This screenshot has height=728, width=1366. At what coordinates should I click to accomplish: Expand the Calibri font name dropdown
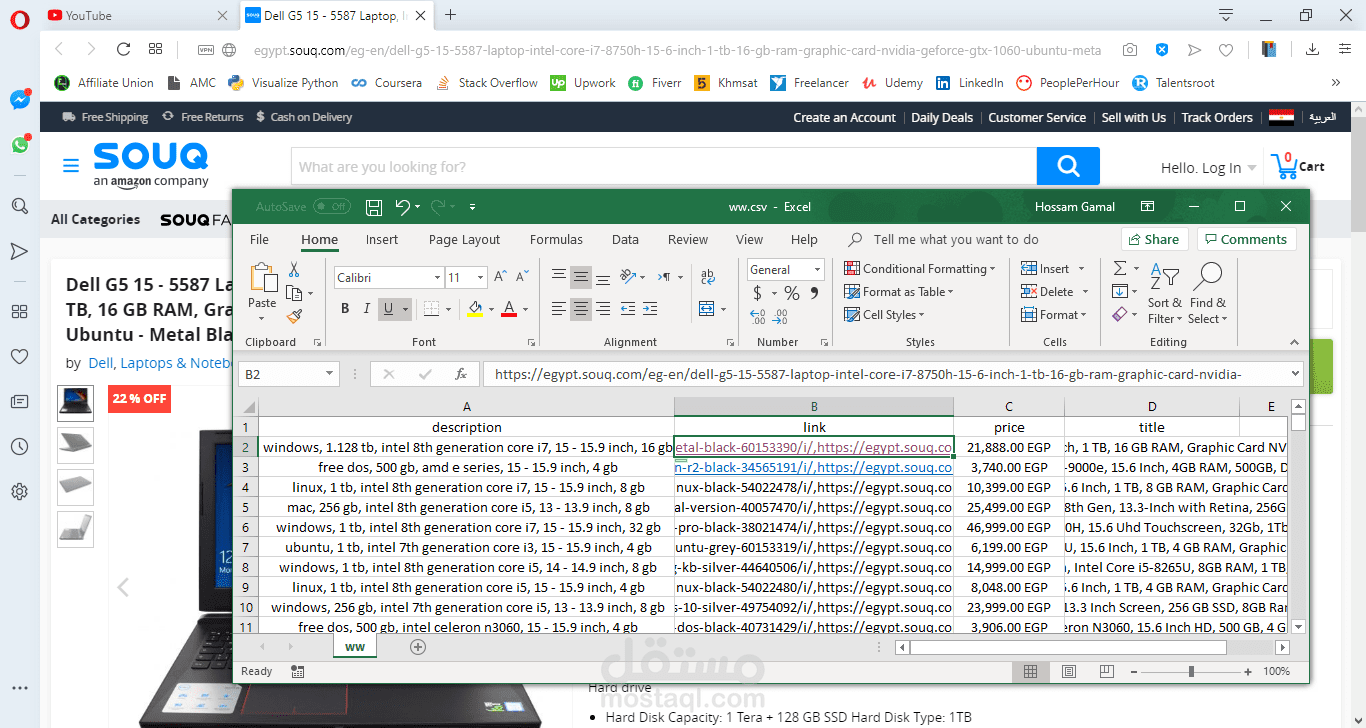pyautogui.click(x=438, y=277)
